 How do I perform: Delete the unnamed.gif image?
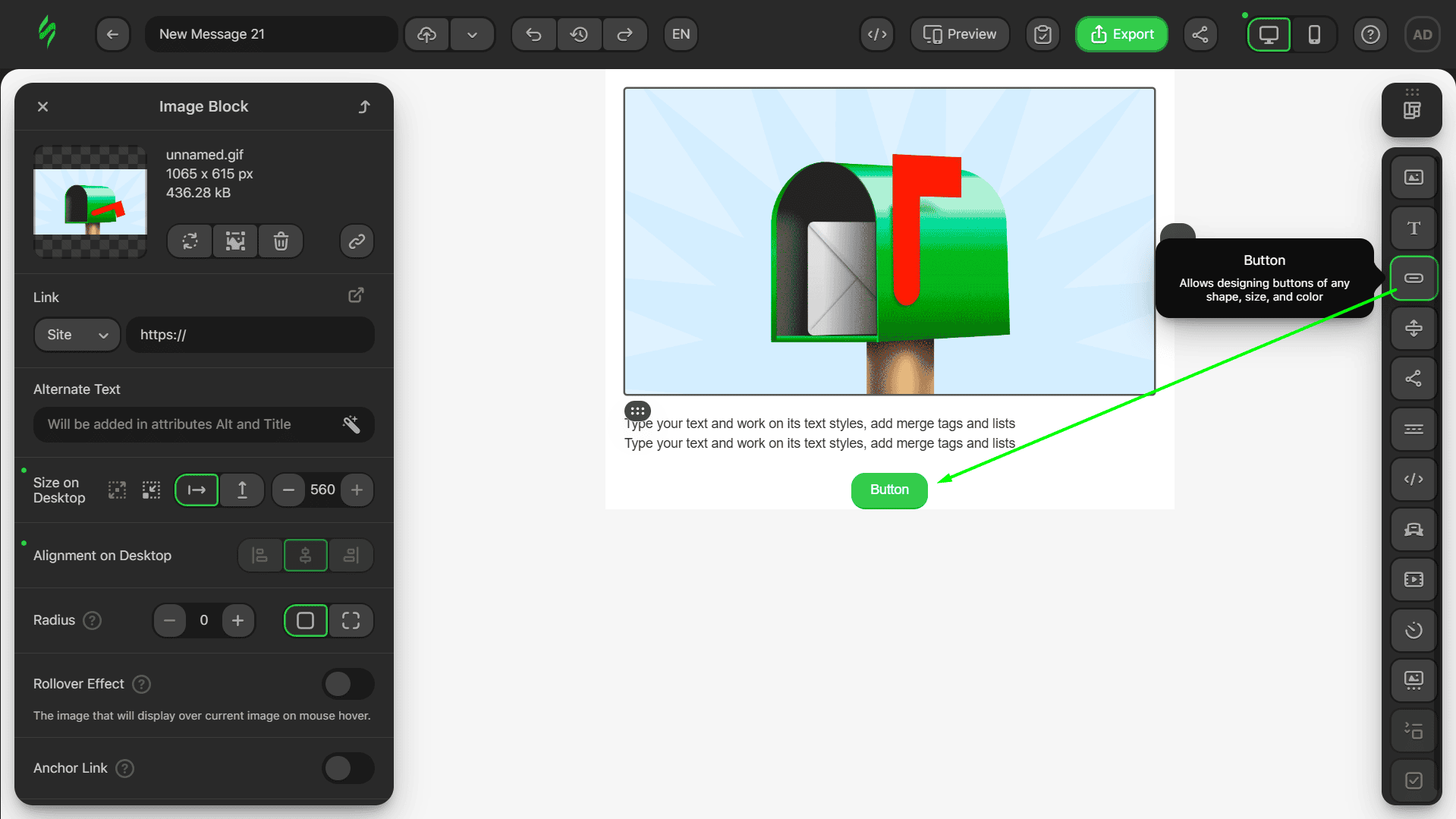(280, 241)
